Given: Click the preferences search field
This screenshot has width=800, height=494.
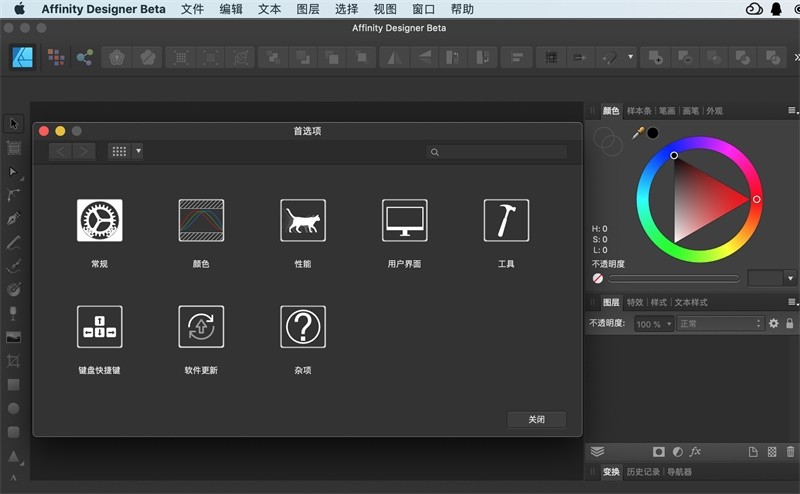Looking at the screenshot, I should click(x=496, y=152).
